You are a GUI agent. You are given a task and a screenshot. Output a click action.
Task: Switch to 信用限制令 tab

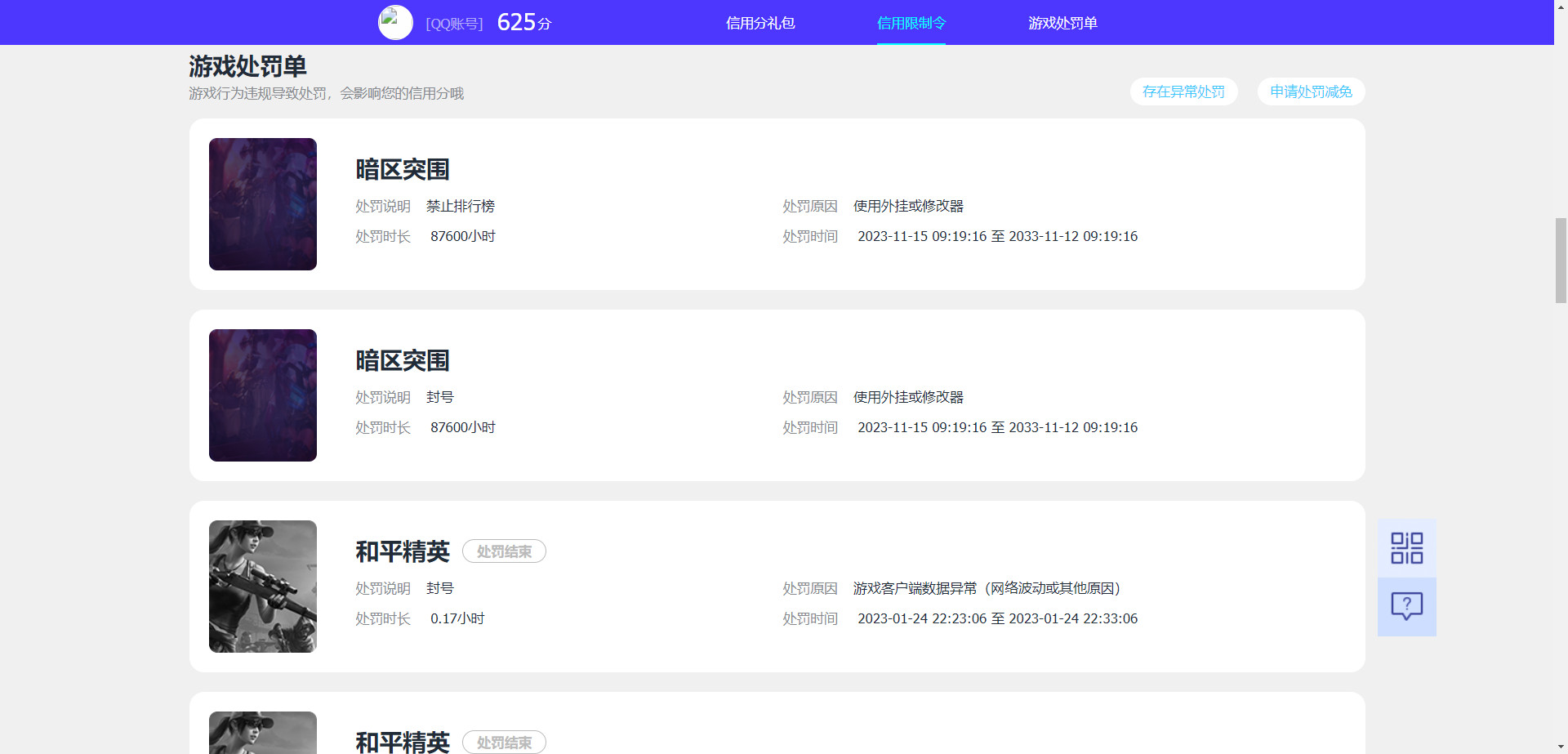(911, 23)
